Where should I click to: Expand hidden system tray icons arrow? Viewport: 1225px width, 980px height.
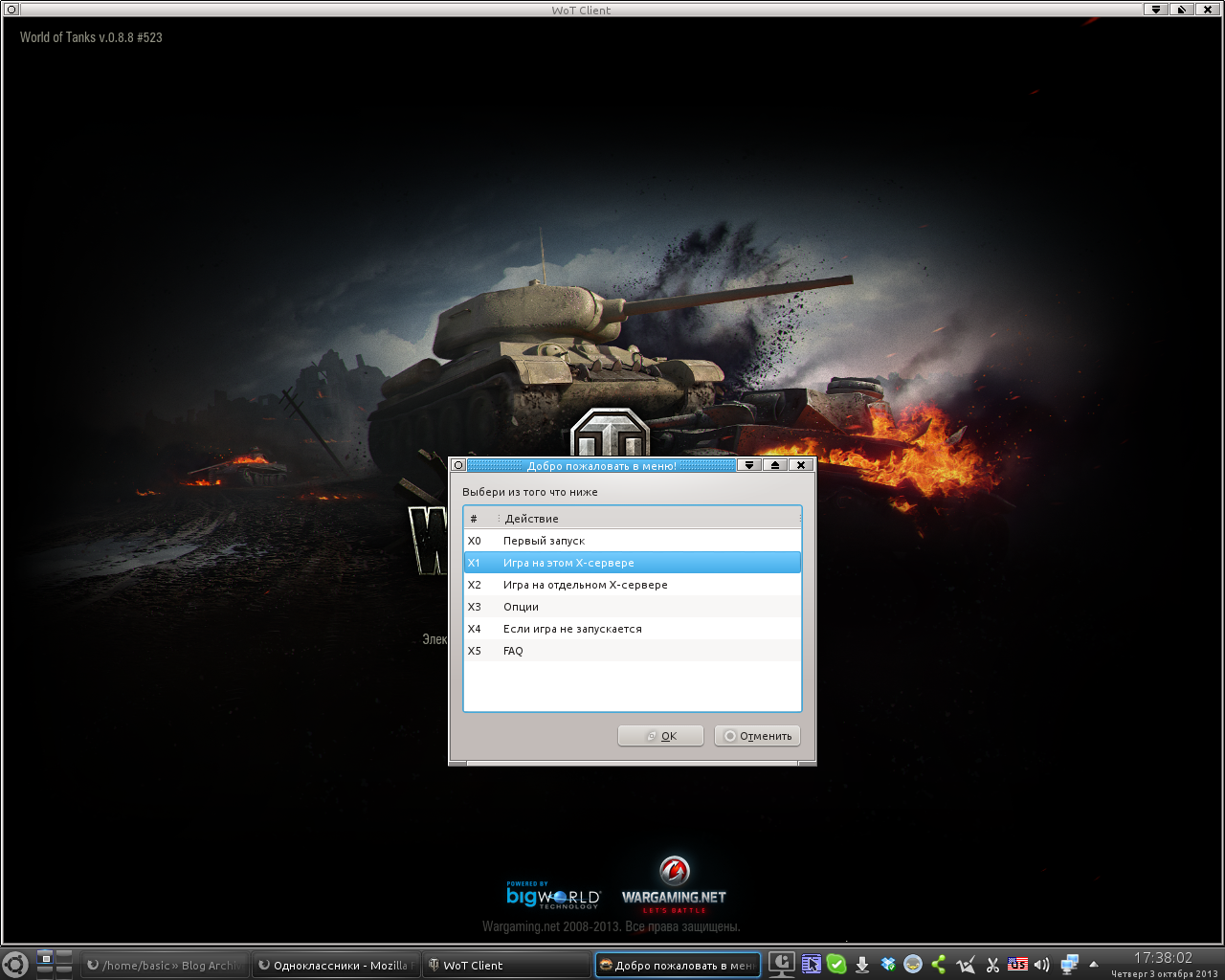[x=1094, y=965]
